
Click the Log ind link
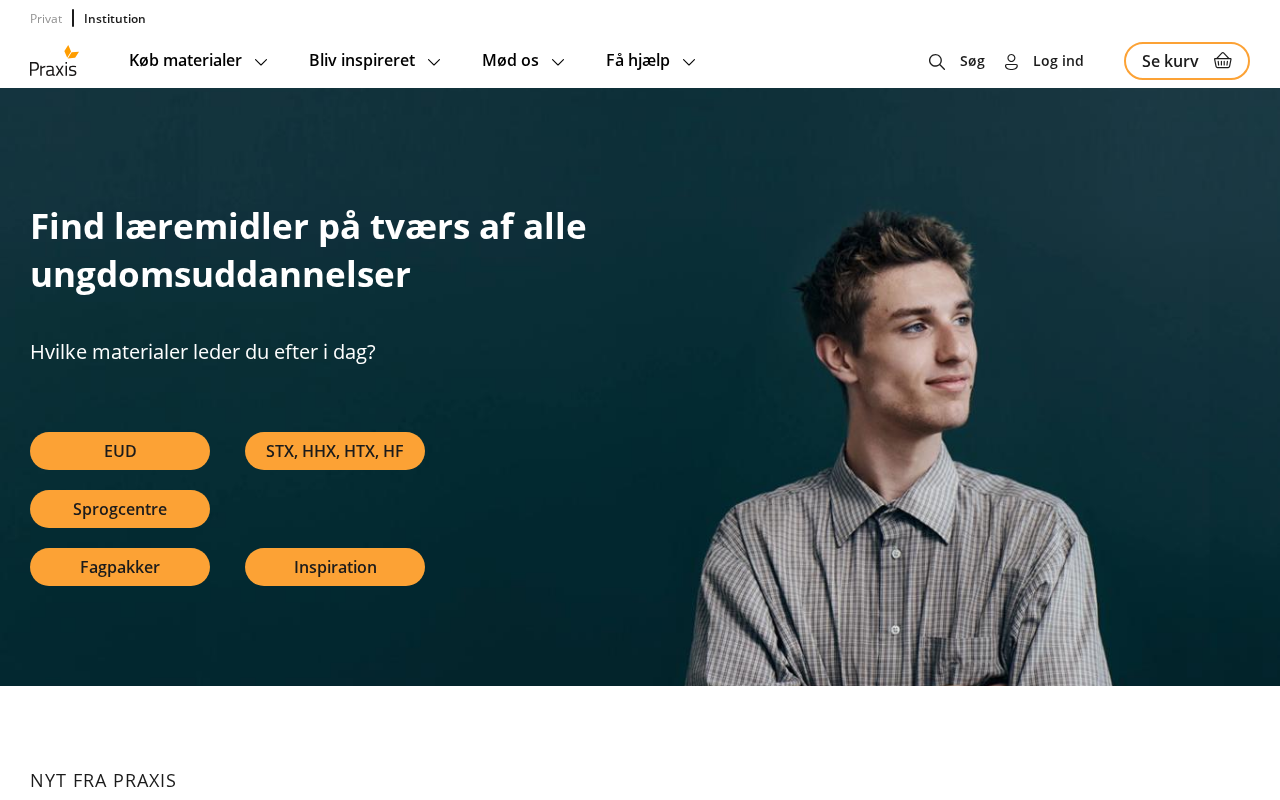[x=1058, y=61]
